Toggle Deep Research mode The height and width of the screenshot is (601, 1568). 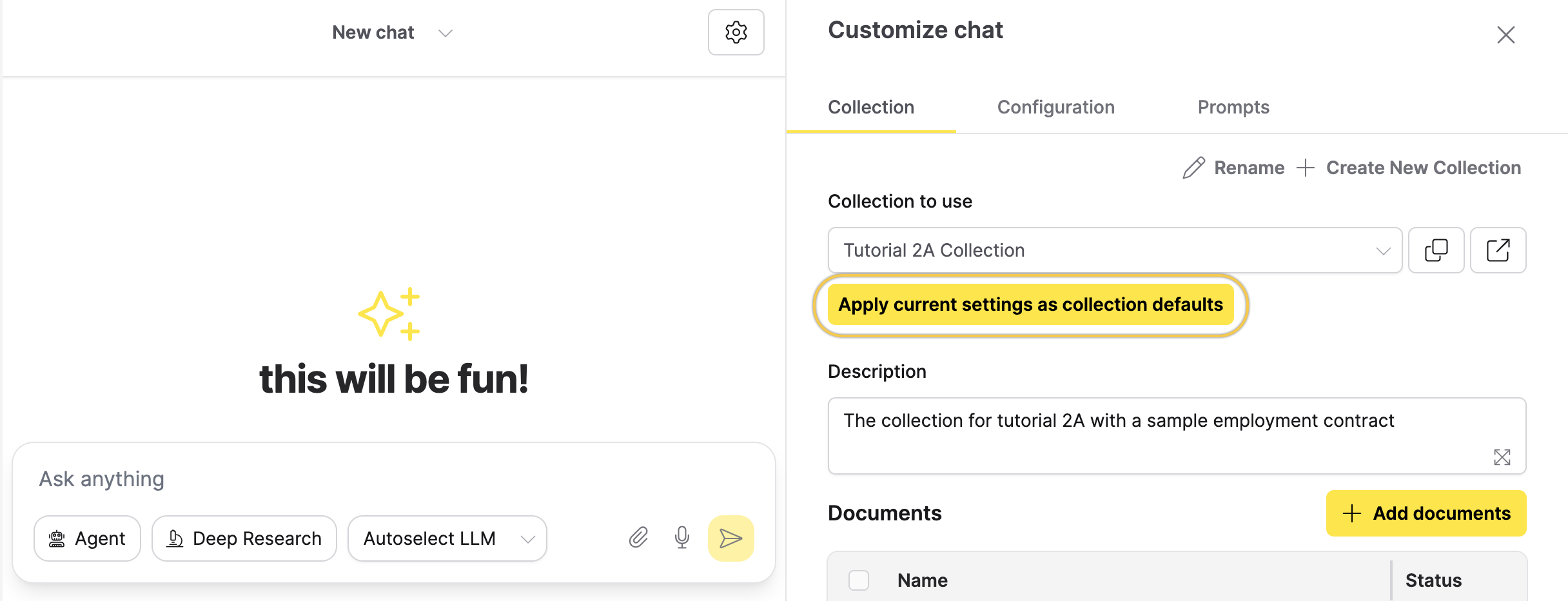pos(244,538)
